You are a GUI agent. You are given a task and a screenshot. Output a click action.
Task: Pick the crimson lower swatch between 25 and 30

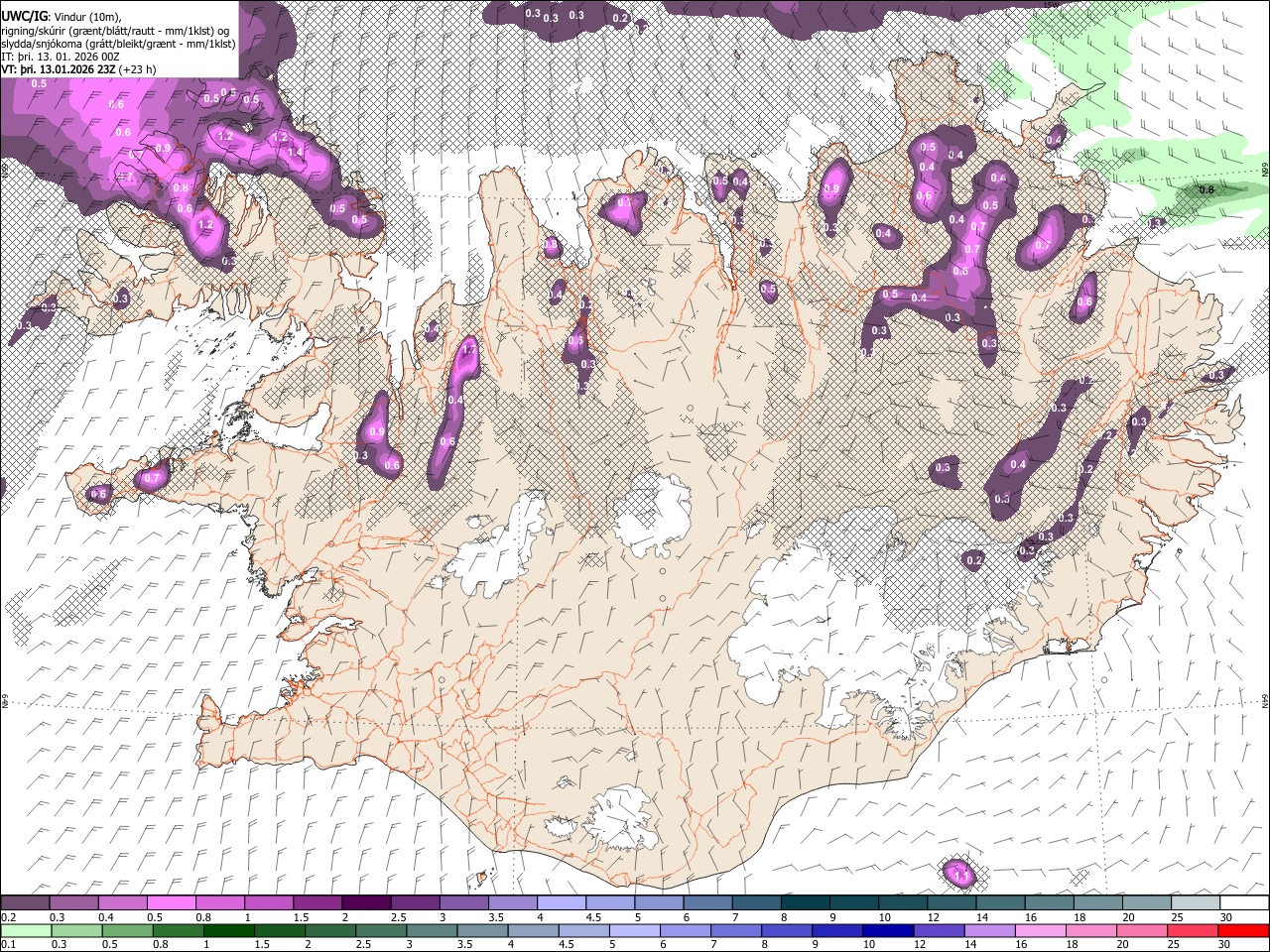pos(1193,930)
